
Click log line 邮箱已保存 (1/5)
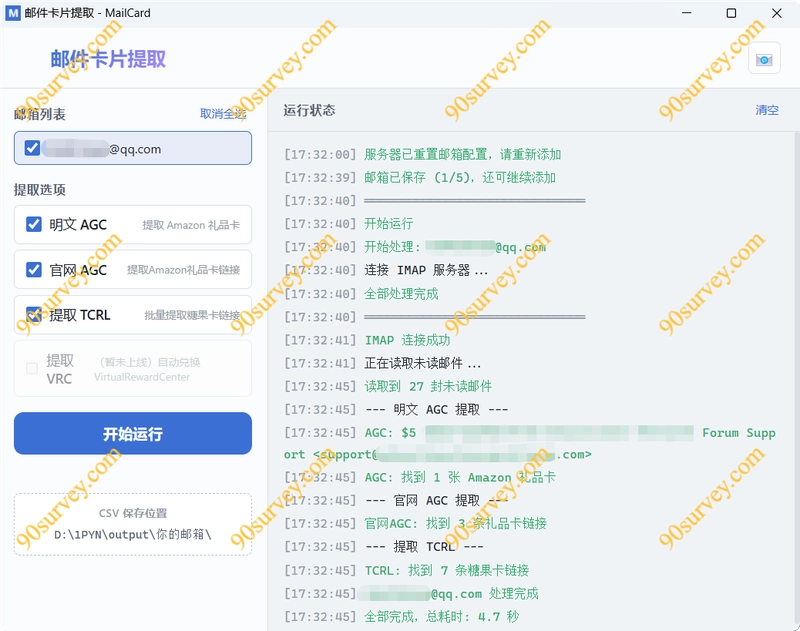click(x=460, y=177)
